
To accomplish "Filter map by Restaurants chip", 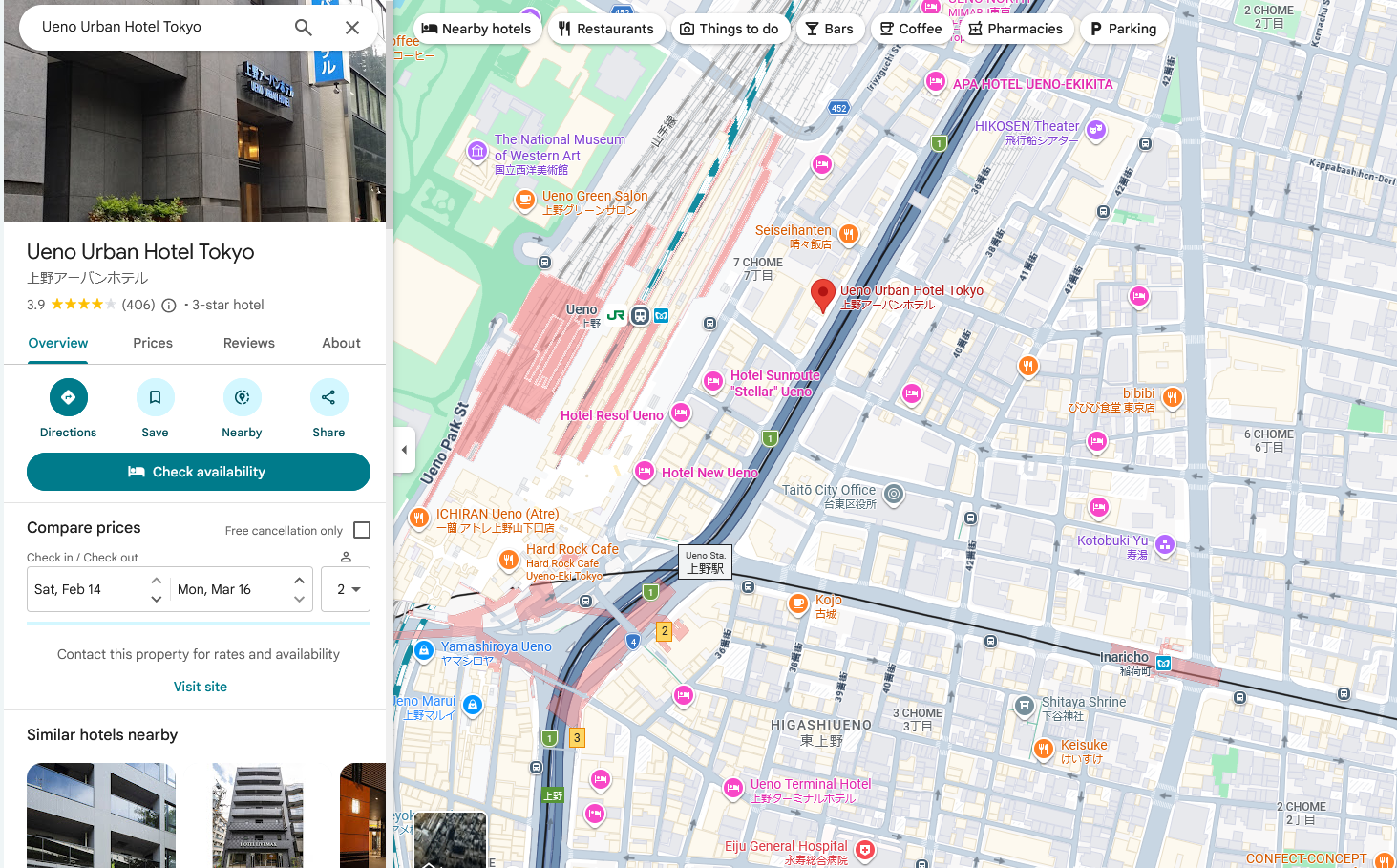I will (x=605, y=29).
